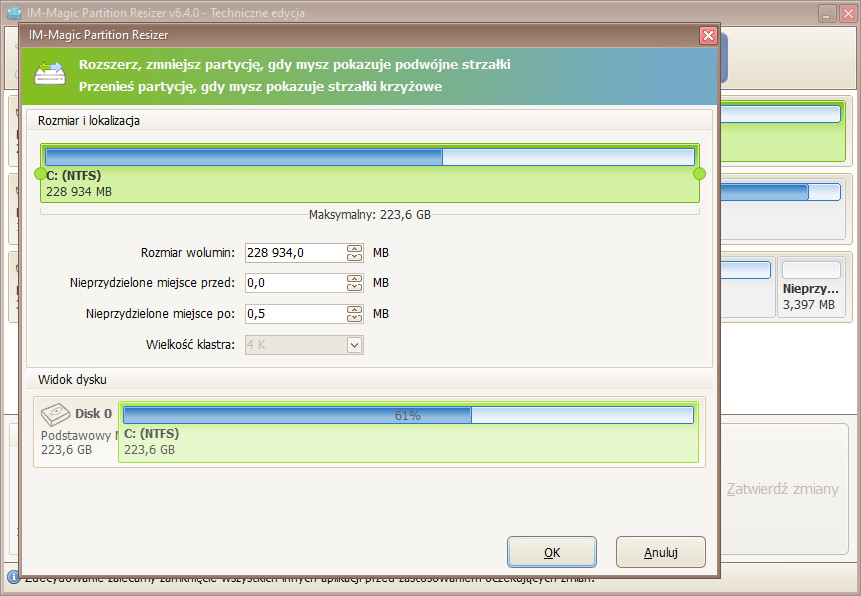The image size is (861, 596).
Task: Click the 61% usage bar in disk view
Action: click(408, 415)
